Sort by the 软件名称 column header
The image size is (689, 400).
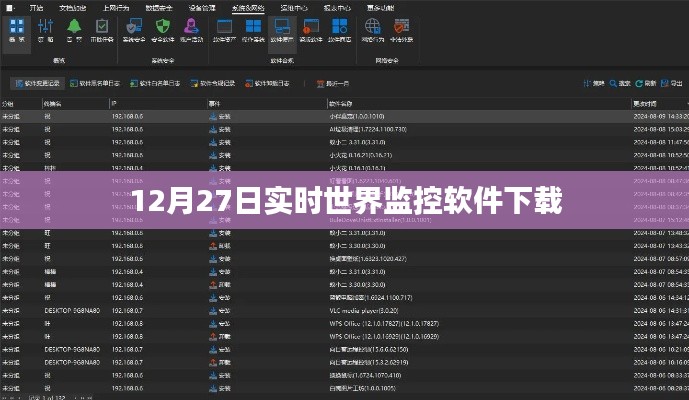pyautogui.click(x=341, y=103)
